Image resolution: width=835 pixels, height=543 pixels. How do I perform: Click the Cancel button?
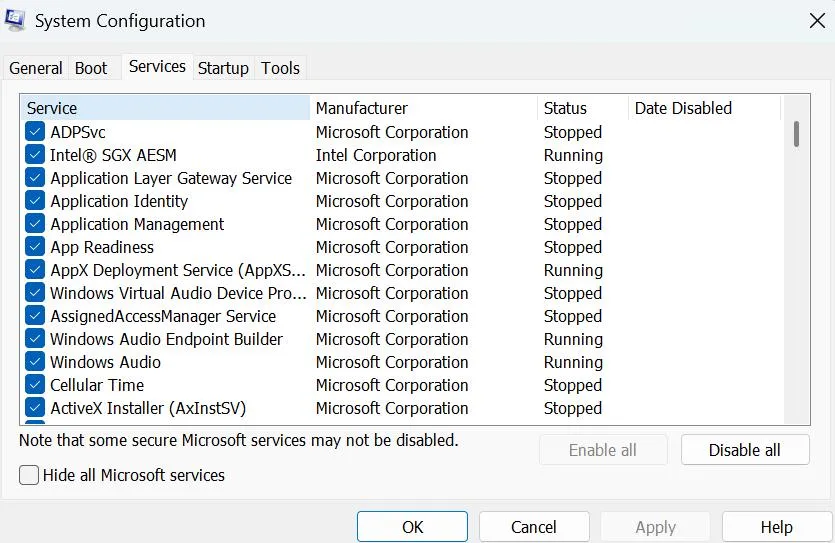click(534, 527)
